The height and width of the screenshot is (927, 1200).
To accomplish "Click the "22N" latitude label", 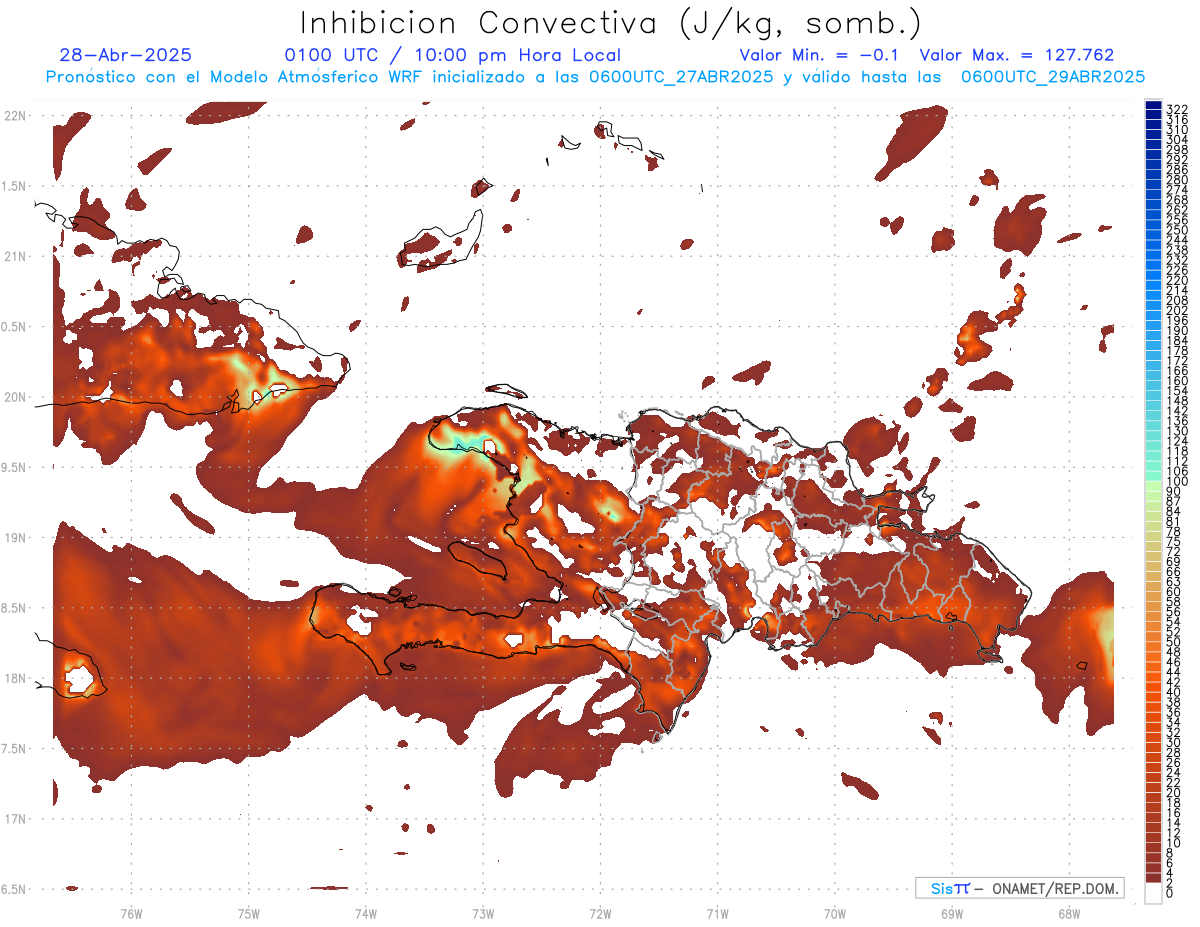I will coord(16,116).
